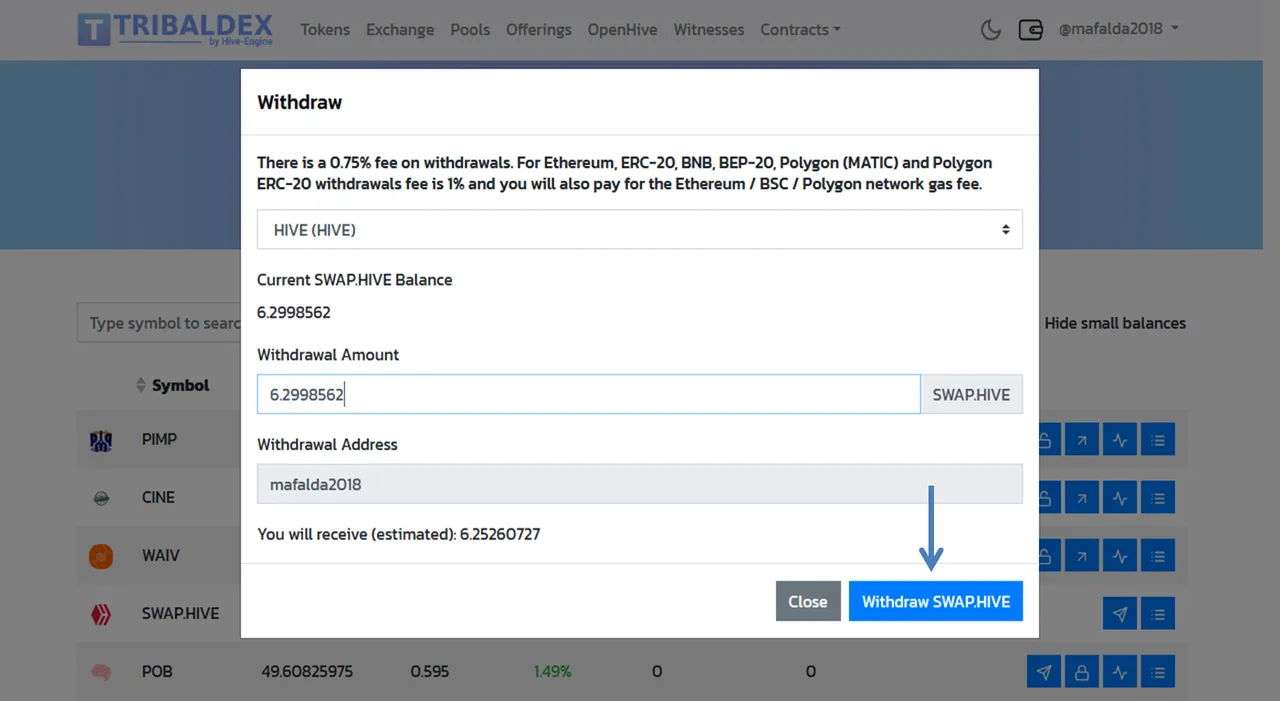Open the WAIV history list icon

point(1158,555)
